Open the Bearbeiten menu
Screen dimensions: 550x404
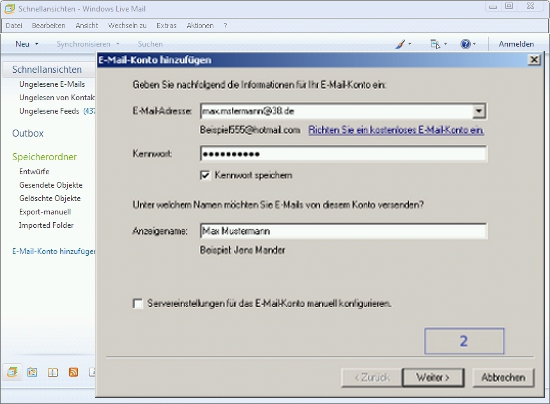click(x=48, y=26)
